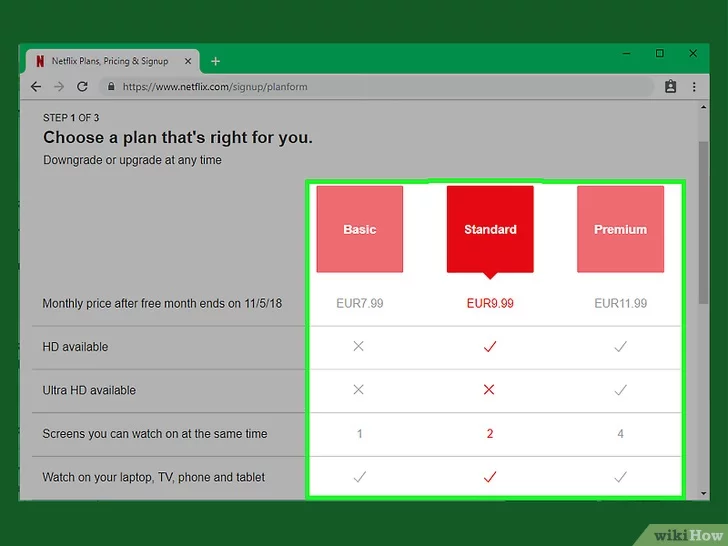Choose the Premium plan tile
Screen dimensions: 728x546
pyautogui.click(x=620, y=229)
